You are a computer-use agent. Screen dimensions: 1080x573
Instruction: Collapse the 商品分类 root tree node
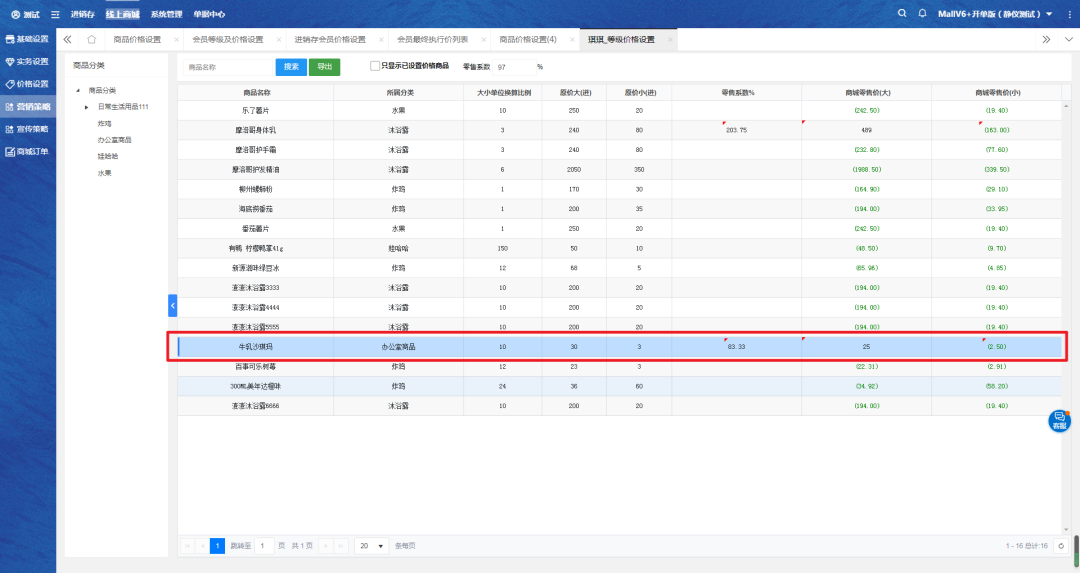coord(77,91)
